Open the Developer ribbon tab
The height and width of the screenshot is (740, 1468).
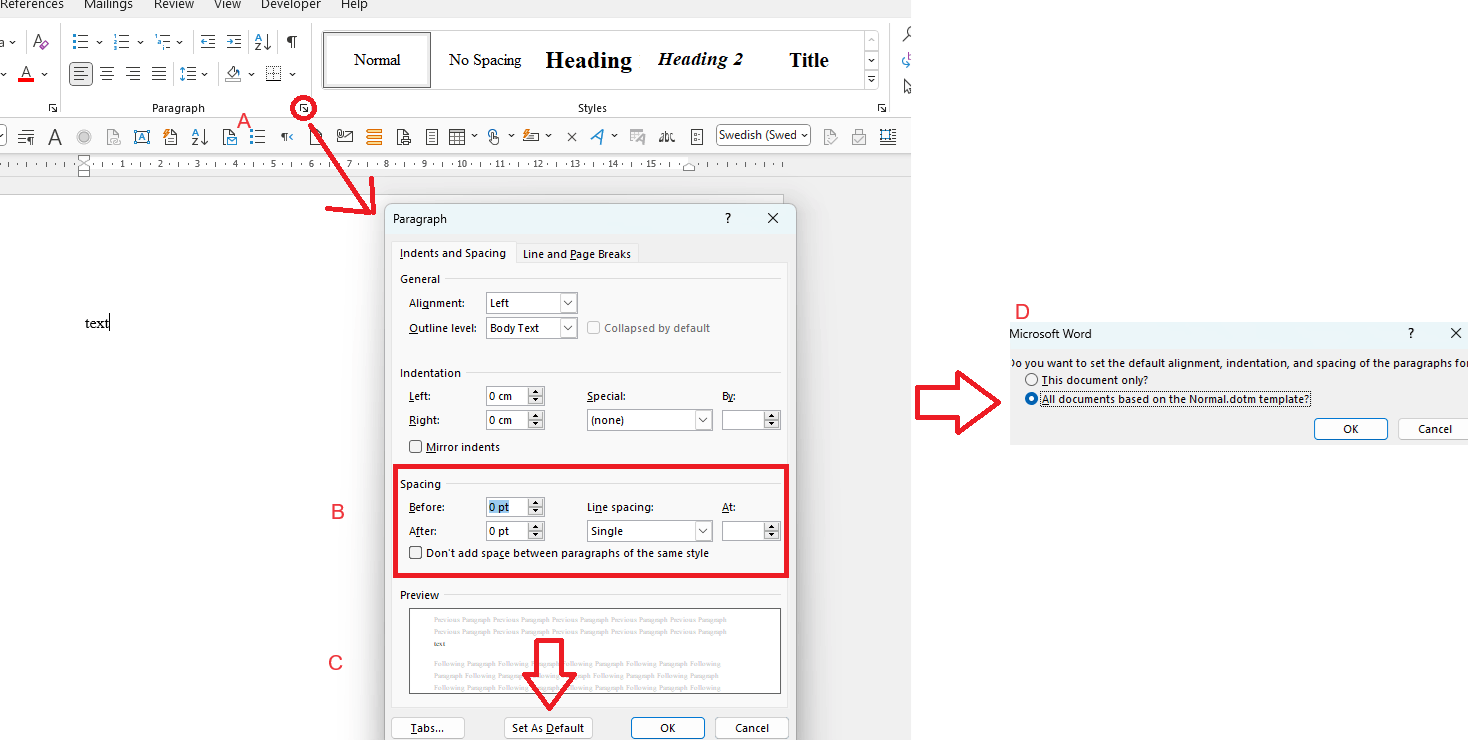pos(291,5)
